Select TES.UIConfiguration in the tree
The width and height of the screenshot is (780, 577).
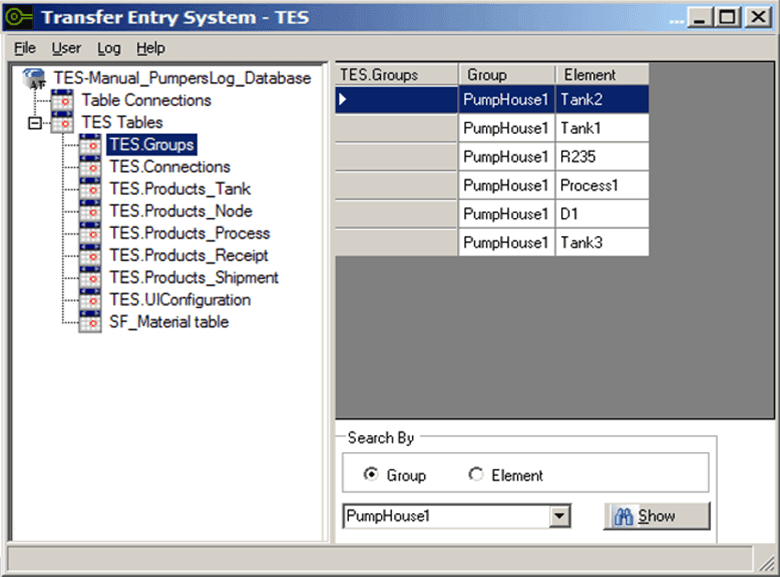(x=180, y=299)
